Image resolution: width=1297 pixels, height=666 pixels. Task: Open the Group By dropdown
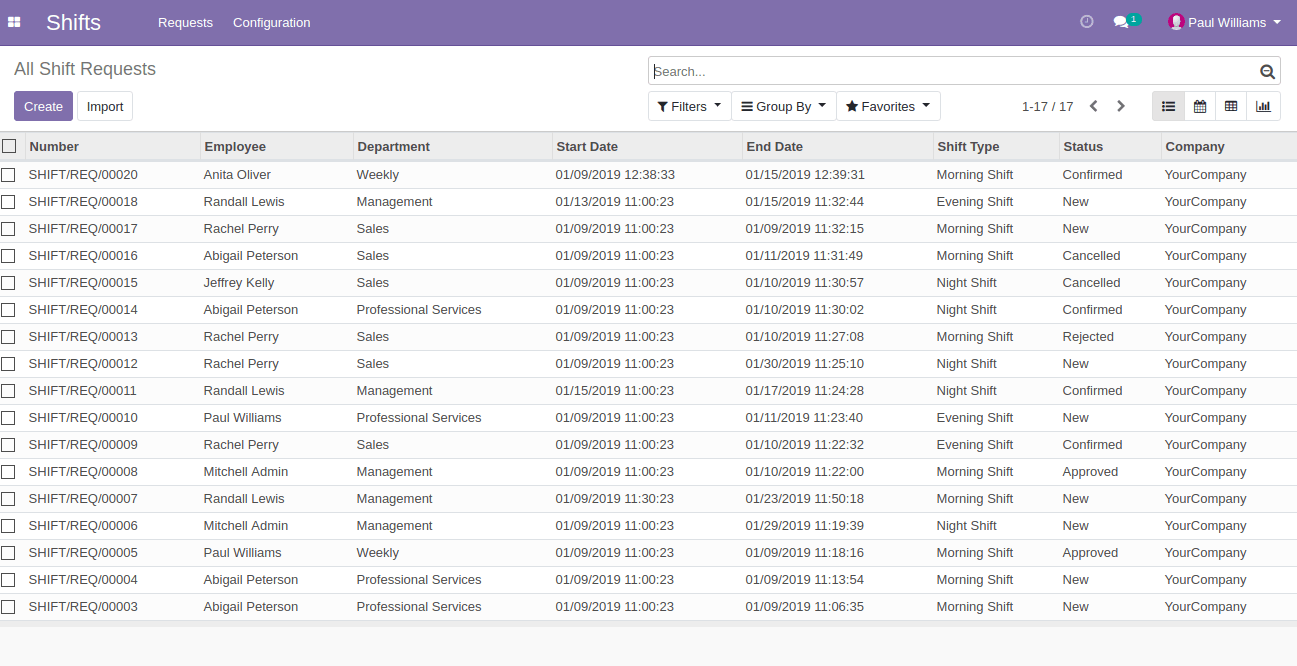(783, 106)
